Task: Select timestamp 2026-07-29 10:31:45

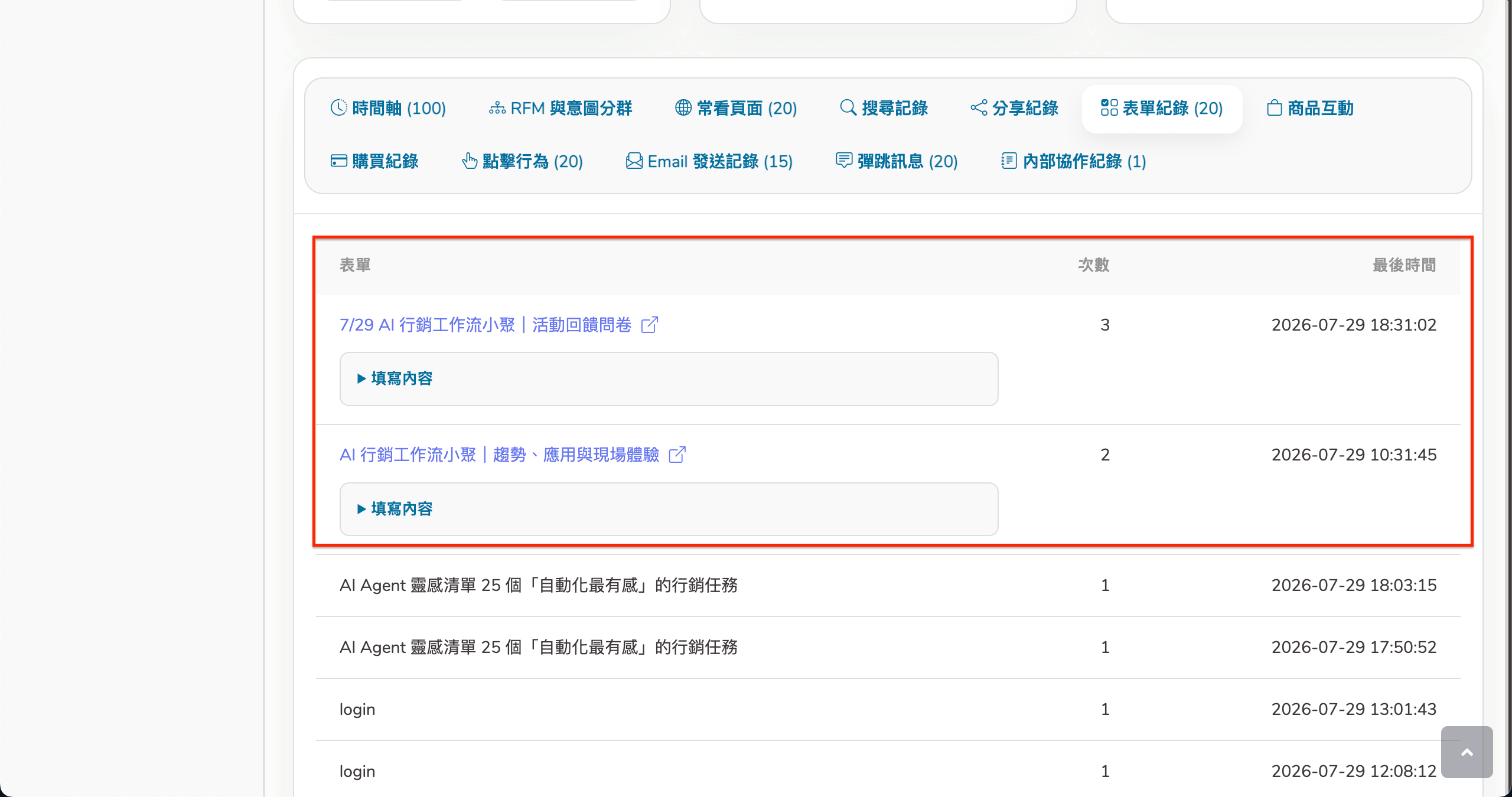Action: (1354, 455)
